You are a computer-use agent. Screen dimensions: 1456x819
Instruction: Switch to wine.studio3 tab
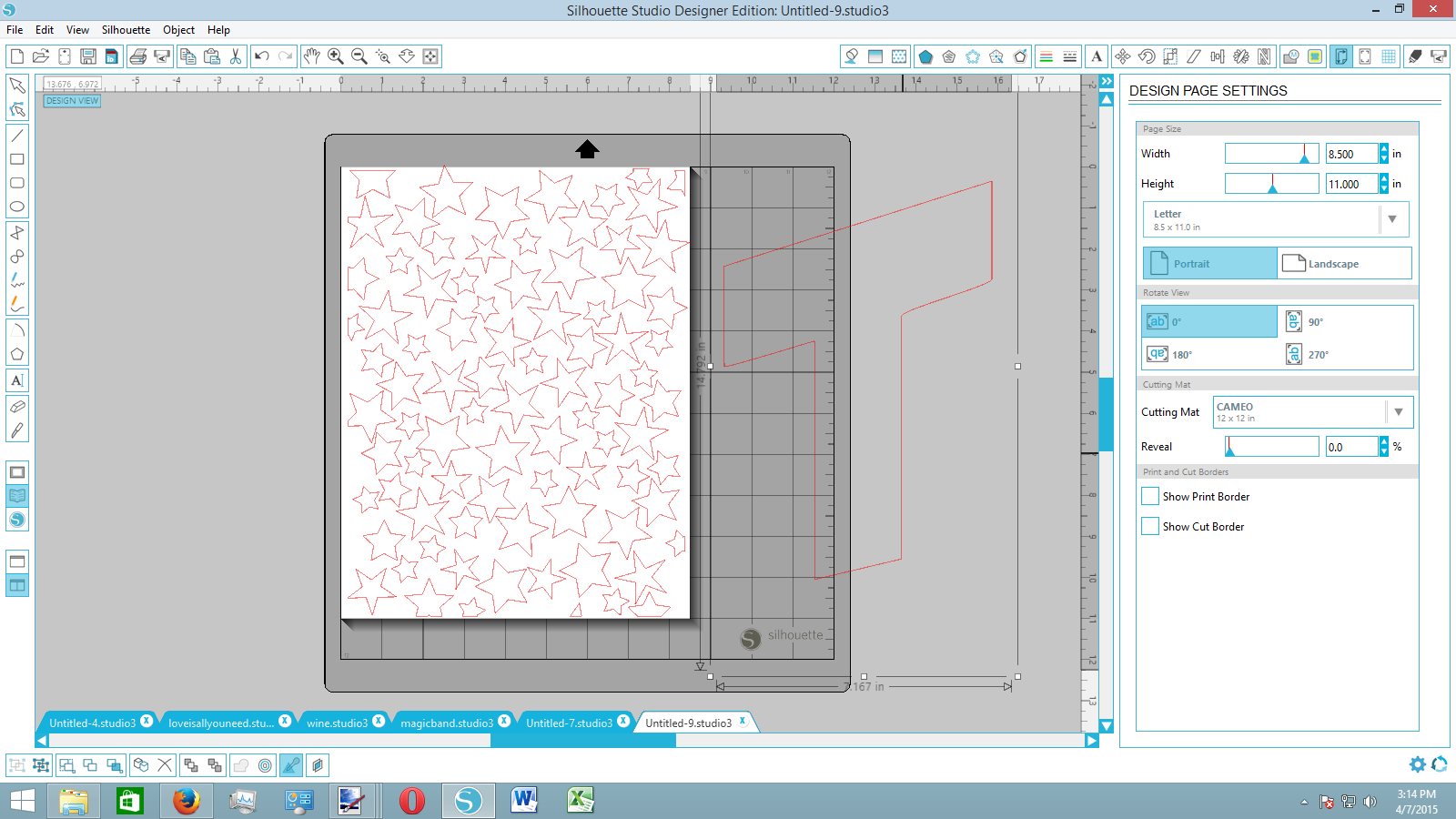click(337, 723)
